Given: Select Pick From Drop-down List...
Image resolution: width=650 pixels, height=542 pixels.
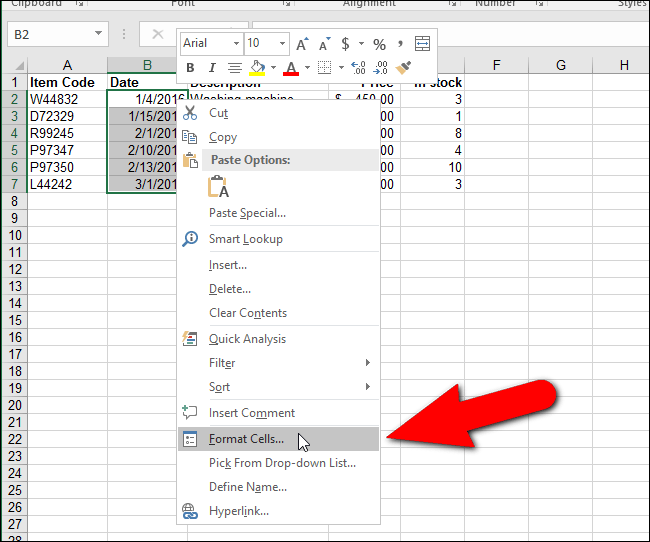Looking at the screenshot, I should [279, 463].
